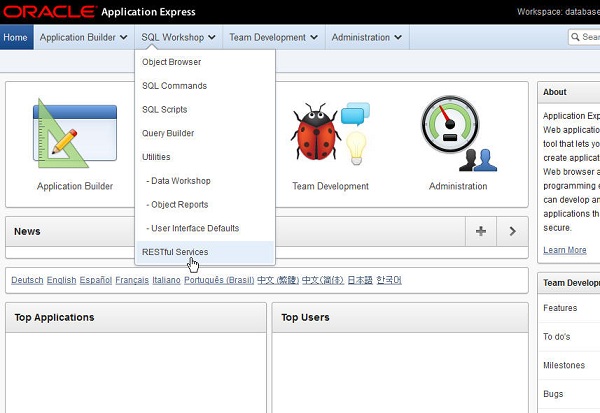This screenshot has height=413, width=600.
Task: Open the SQL Workshop tab label
Action: 173,37
